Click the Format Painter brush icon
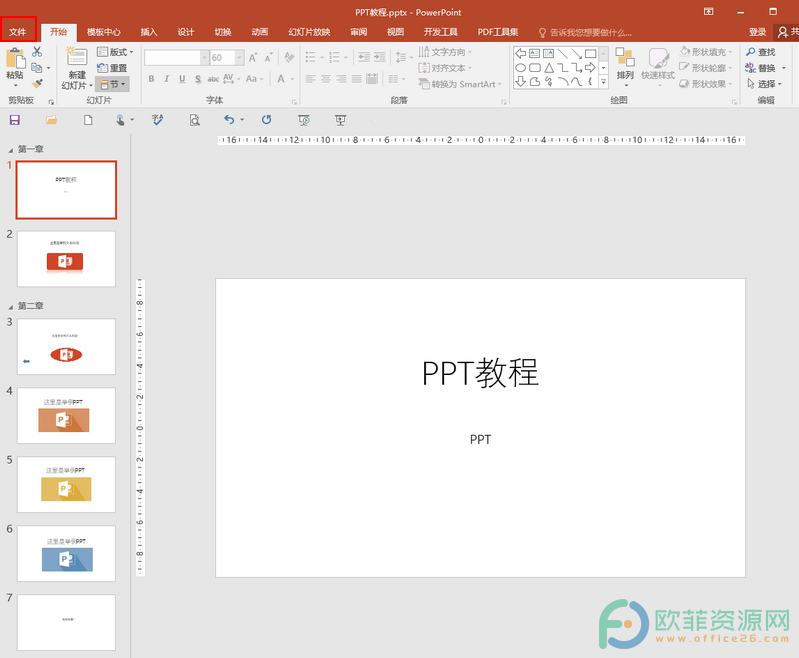 (x=37, y=83)
